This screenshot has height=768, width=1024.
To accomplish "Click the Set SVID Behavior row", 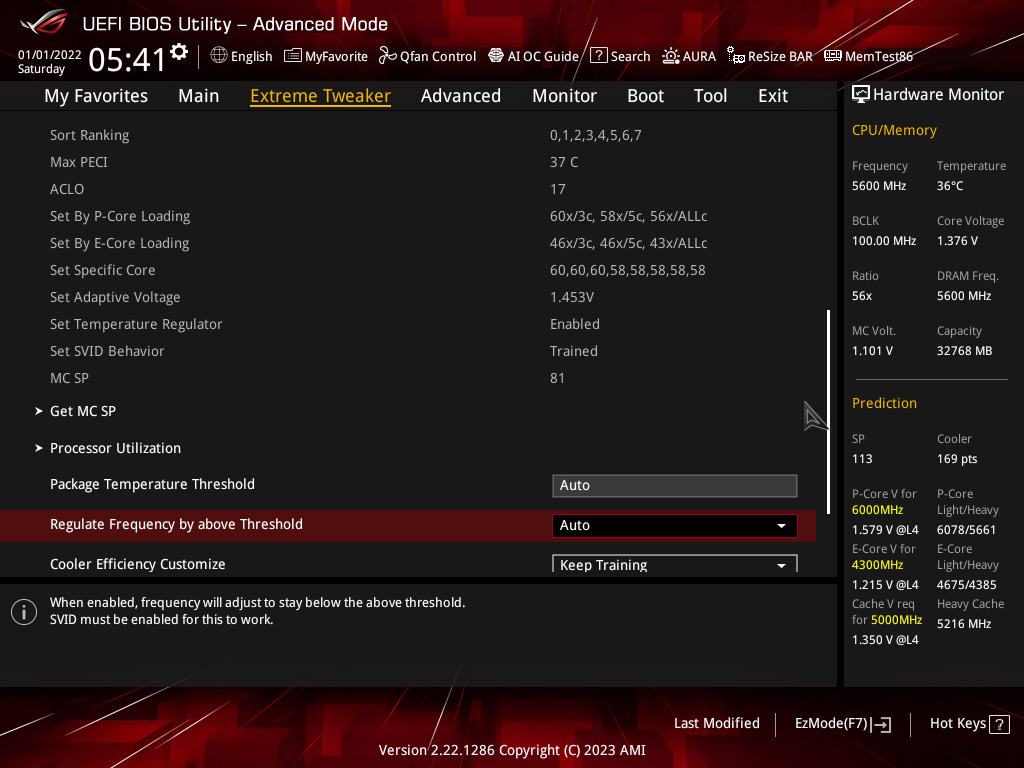I will [x=408, y=351].
